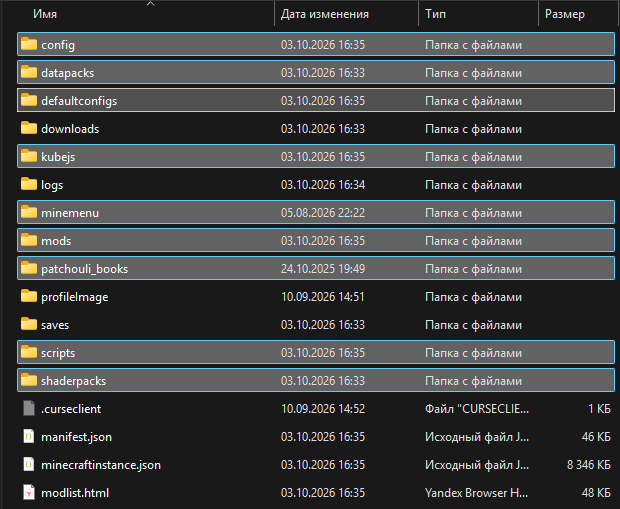Click the scripts folder icon
Viewport: 620px width, 509px height.
[29, 352]
